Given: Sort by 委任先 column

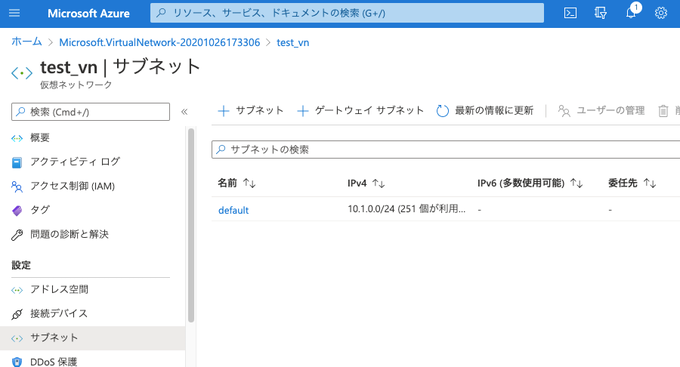Looking at the screenshot, I should click(x=632, y=183).
